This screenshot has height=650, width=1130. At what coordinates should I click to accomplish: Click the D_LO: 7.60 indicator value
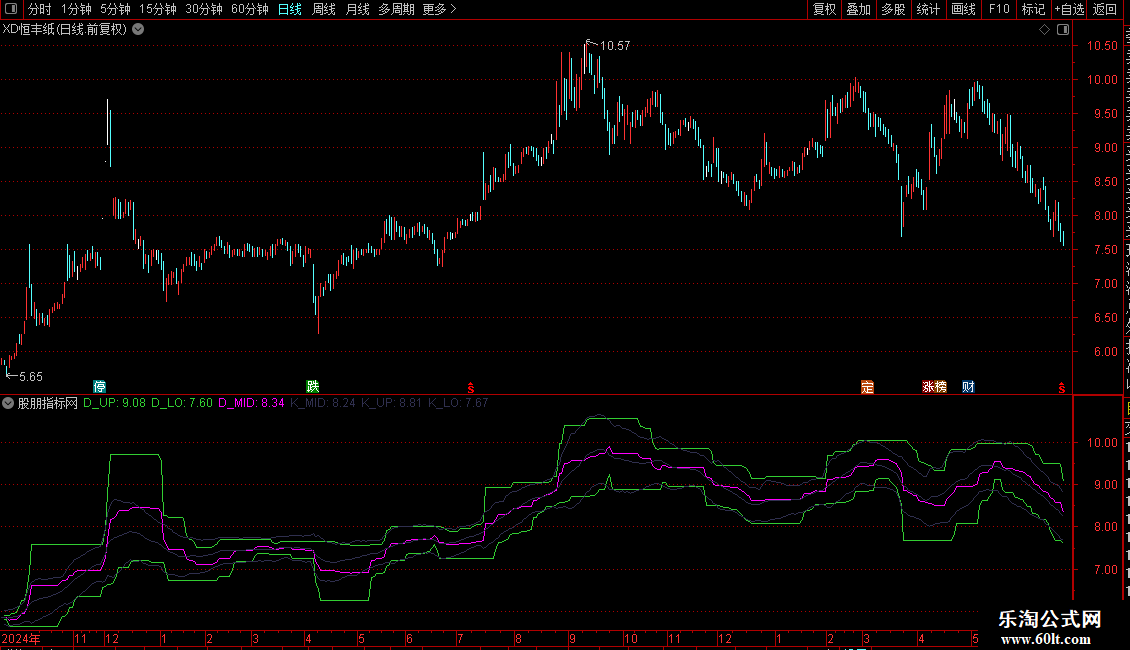182,404
